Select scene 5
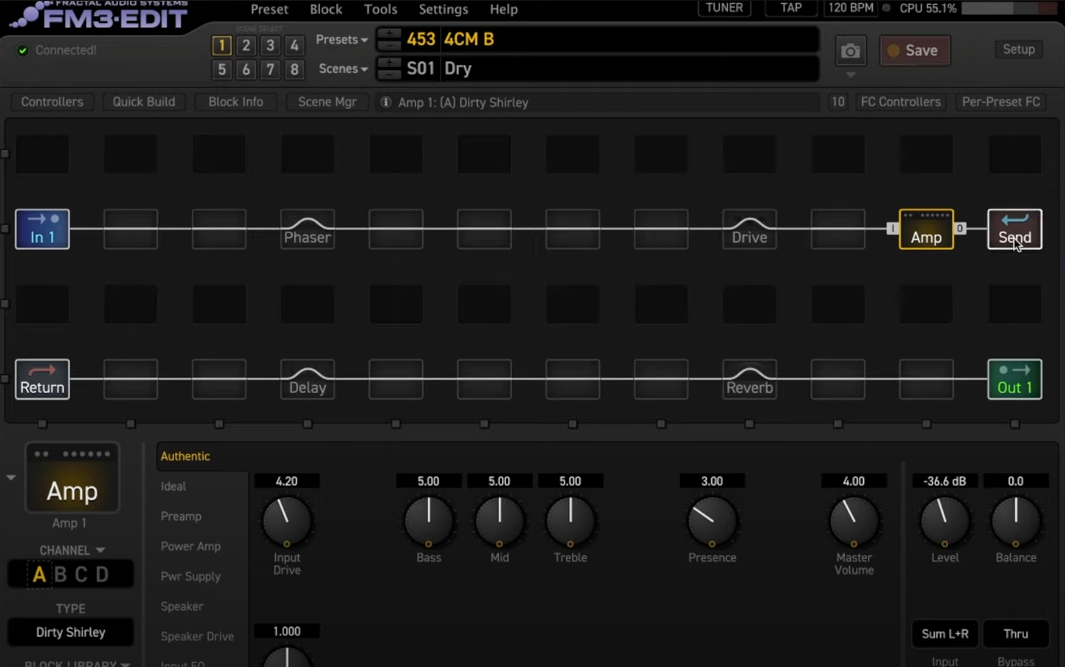 pyautogui.click(x=221, y=69)
